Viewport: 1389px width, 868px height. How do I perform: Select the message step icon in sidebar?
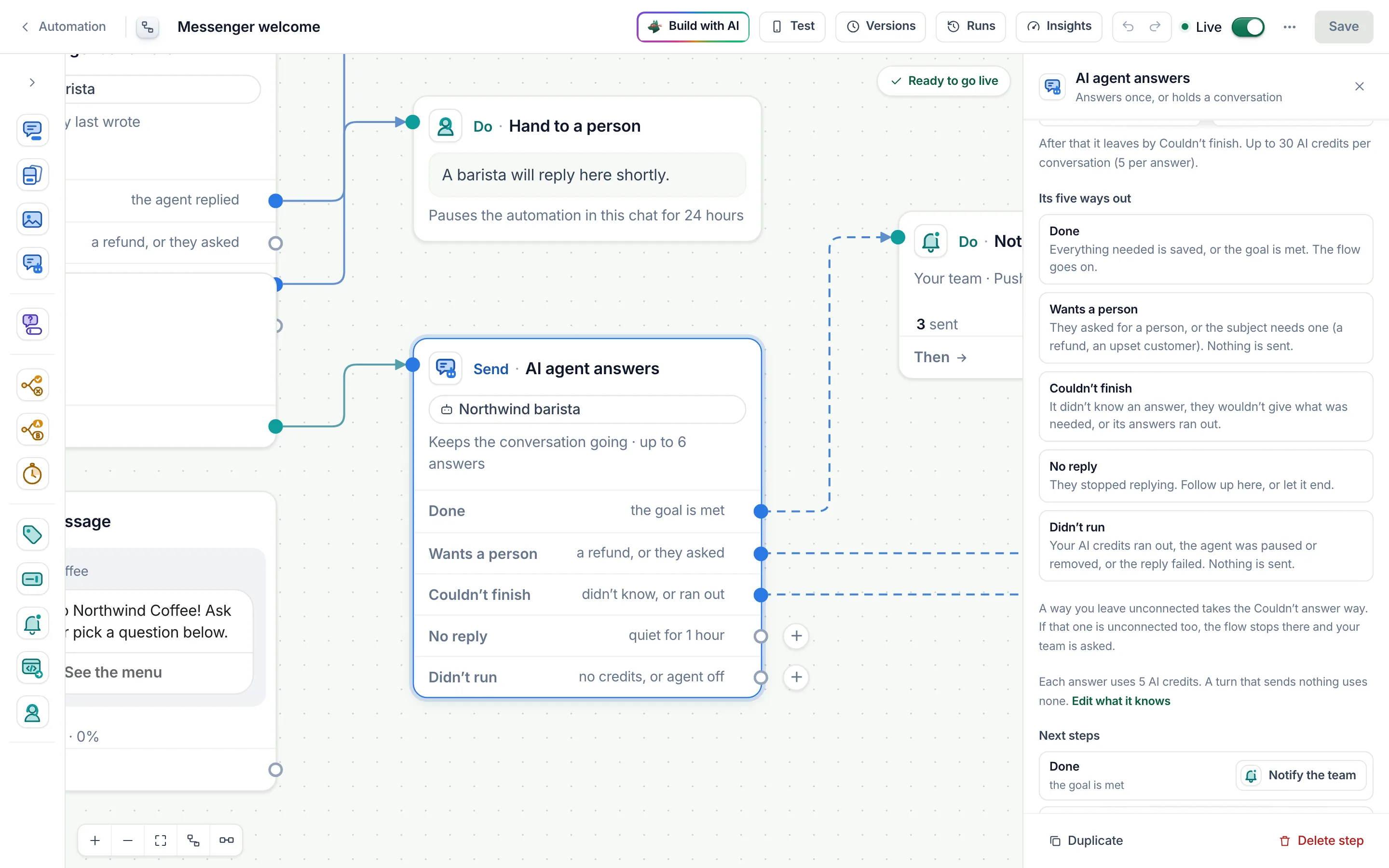click(32, 130)
